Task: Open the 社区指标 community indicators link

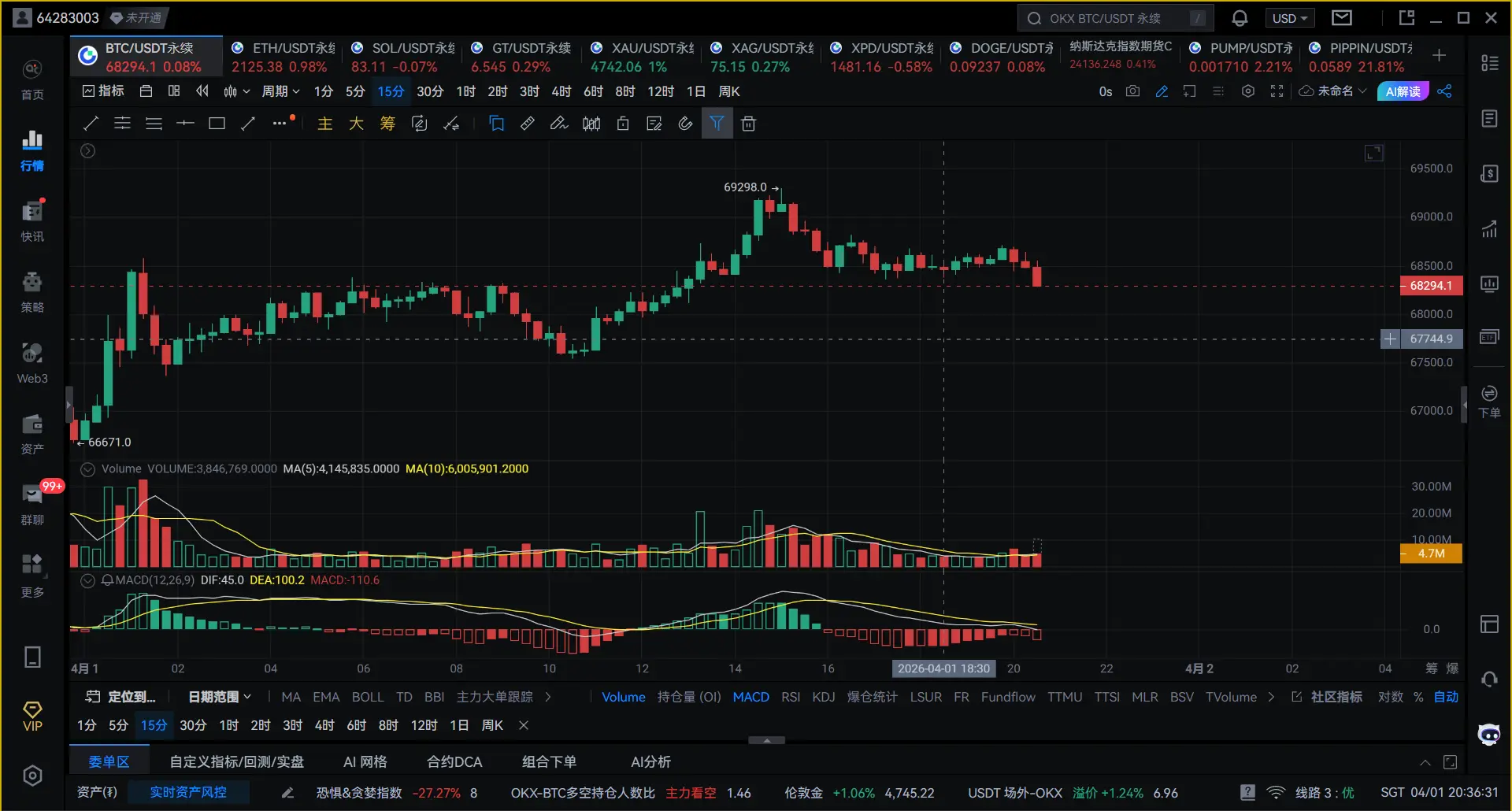Action: coord(1328,697)
